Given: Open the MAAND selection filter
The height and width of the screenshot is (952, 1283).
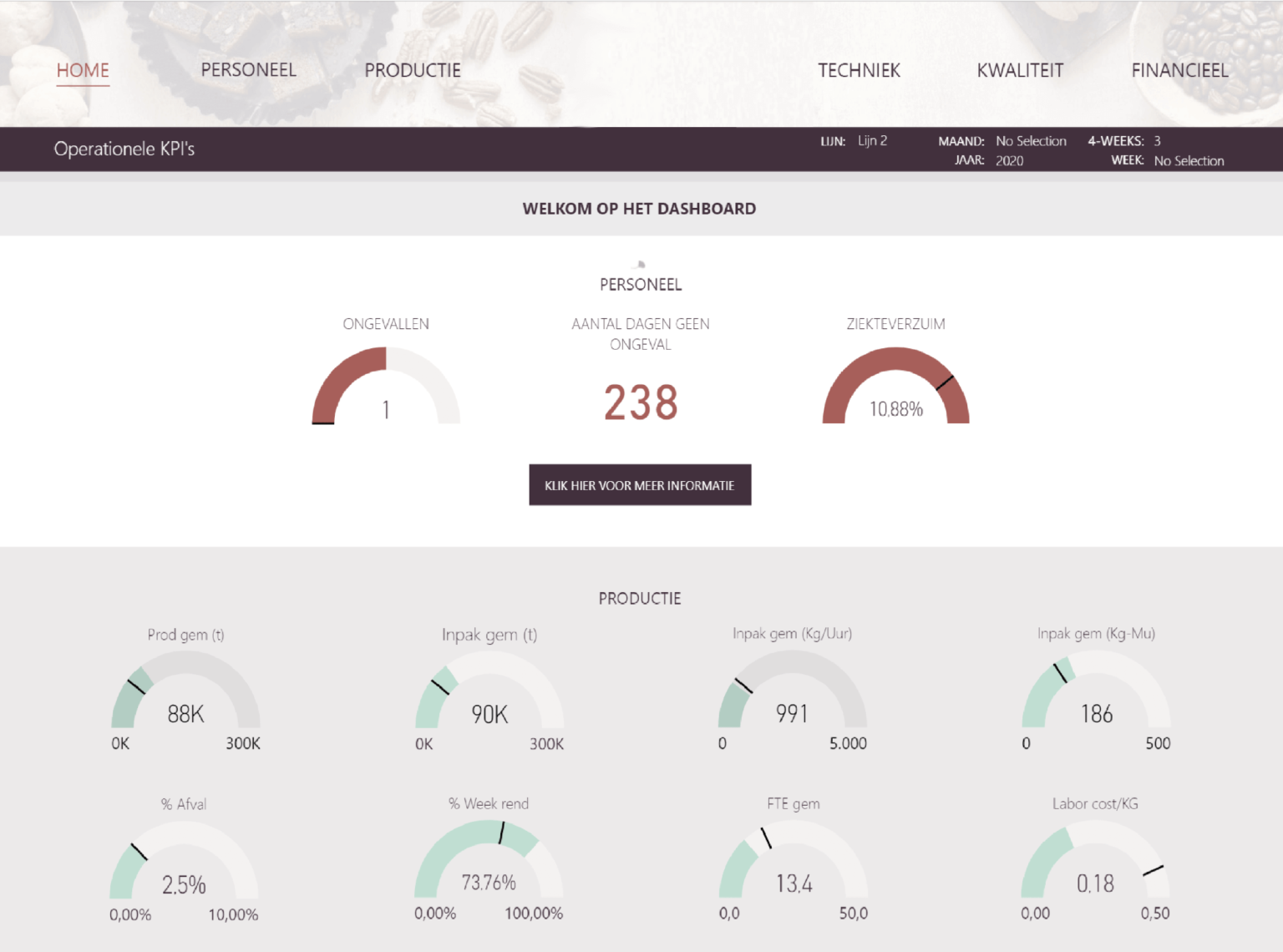Looking at the screenshot, I should click(x=1031, y=140).
